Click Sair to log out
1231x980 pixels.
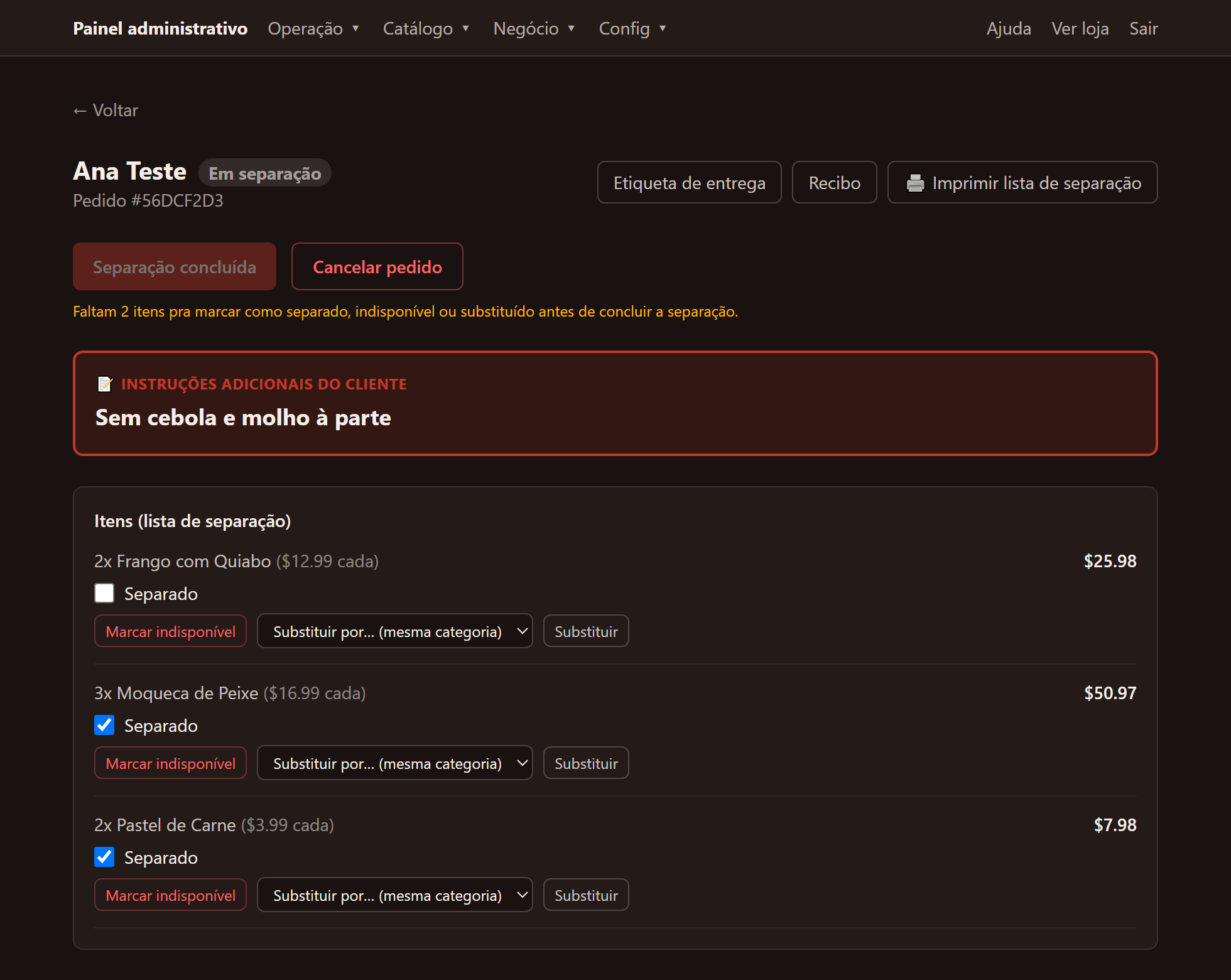click(x=1144, y=28)
